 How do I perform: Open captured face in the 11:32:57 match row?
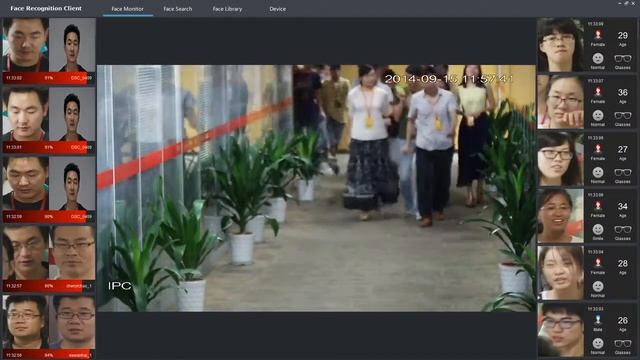pyautogui.click(x=26, y=253)
